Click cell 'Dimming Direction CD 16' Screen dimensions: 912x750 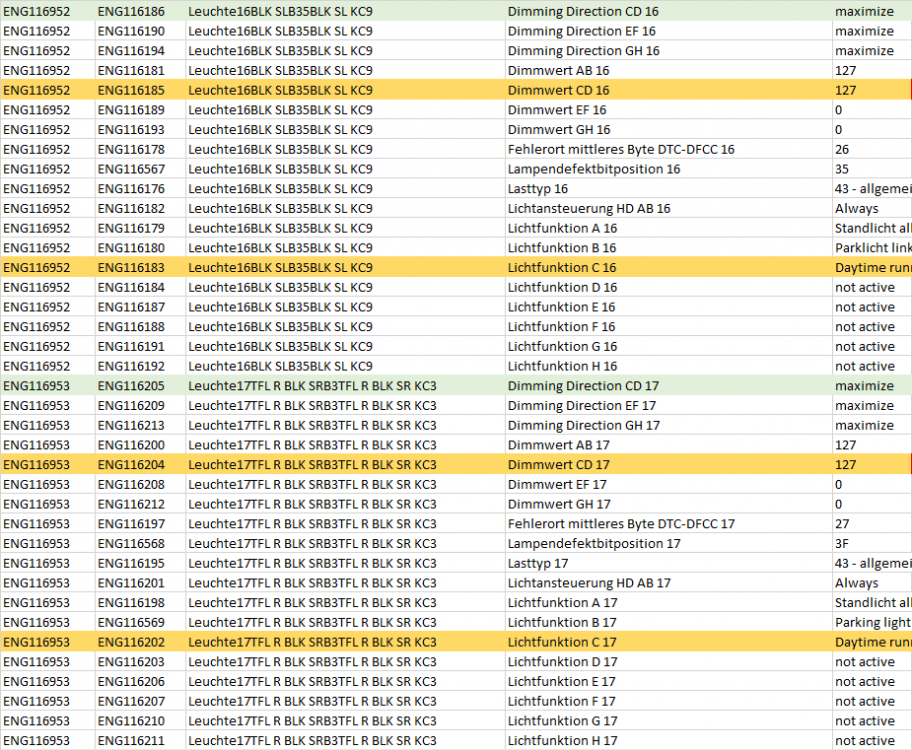(x=668, y=12)
